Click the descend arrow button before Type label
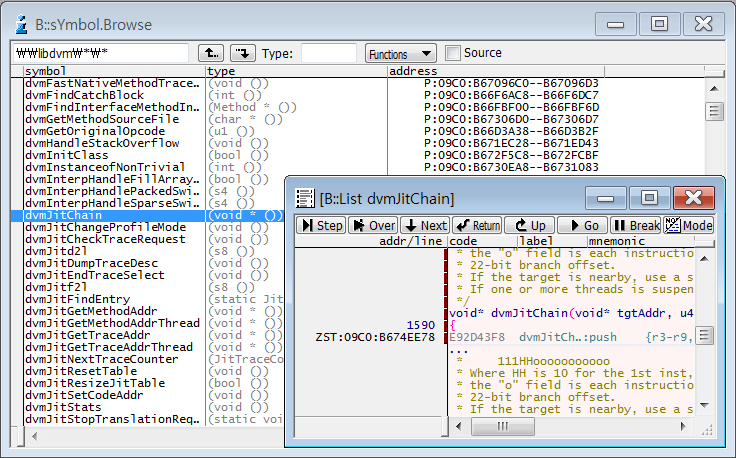 [243, 53]
